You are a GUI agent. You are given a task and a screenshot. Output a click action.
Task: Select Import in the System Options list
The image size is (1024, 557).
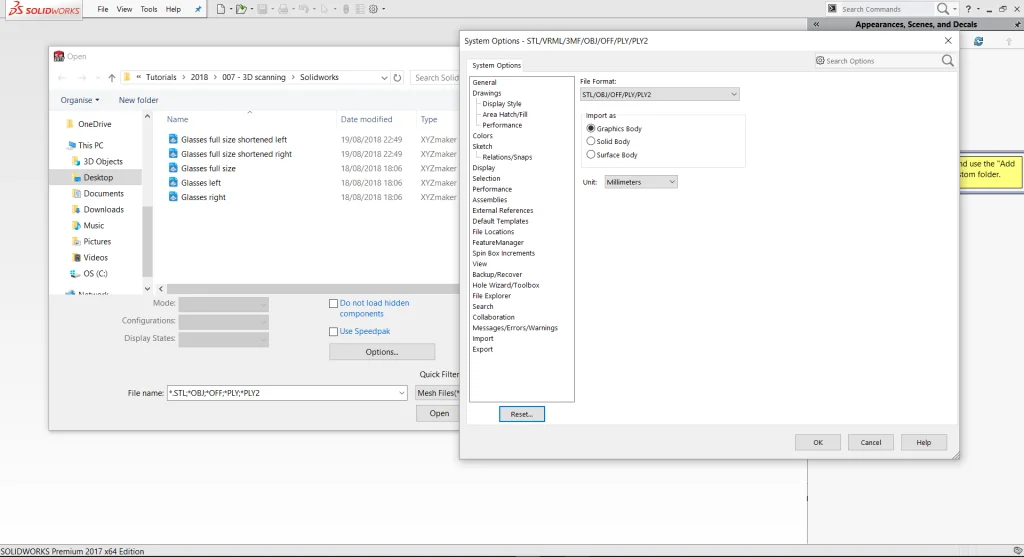click(483, 339)
